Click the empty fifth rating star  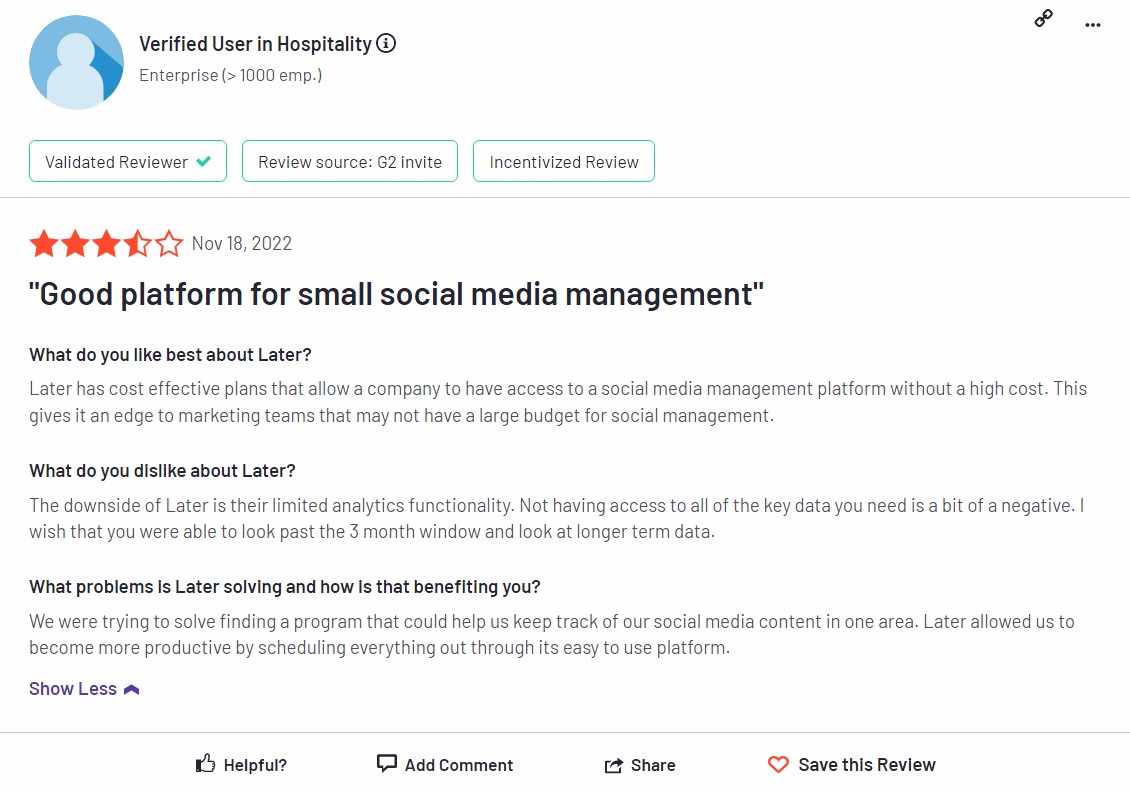tap(169, 244)
